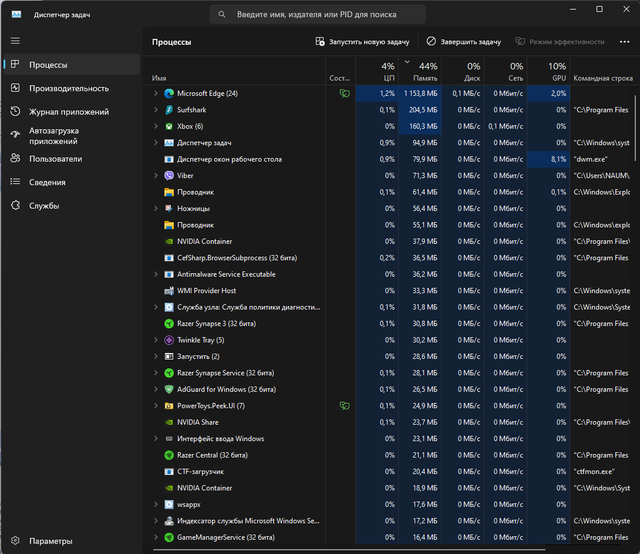Click the Viber process icon
Viewport: 640px width, 554px height.
(x=169, y=176)
